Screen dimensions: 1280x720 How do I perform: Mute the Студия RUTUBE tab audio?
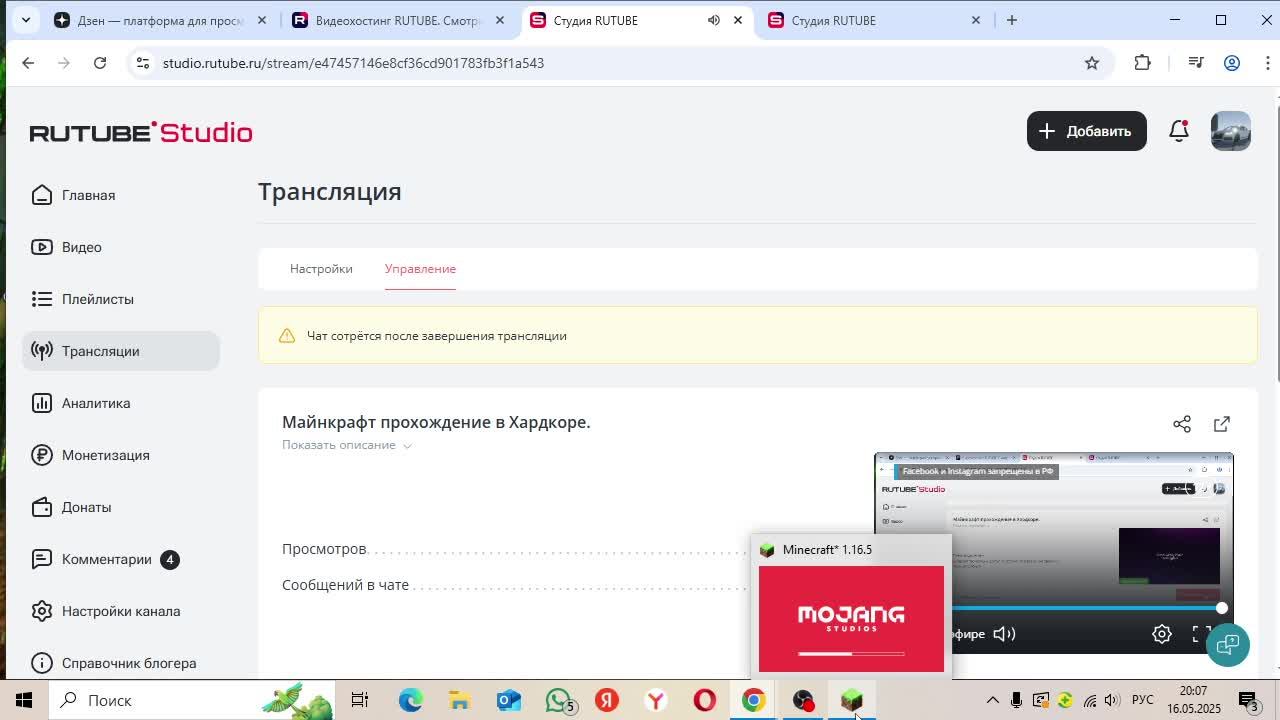tap(714, 20)
